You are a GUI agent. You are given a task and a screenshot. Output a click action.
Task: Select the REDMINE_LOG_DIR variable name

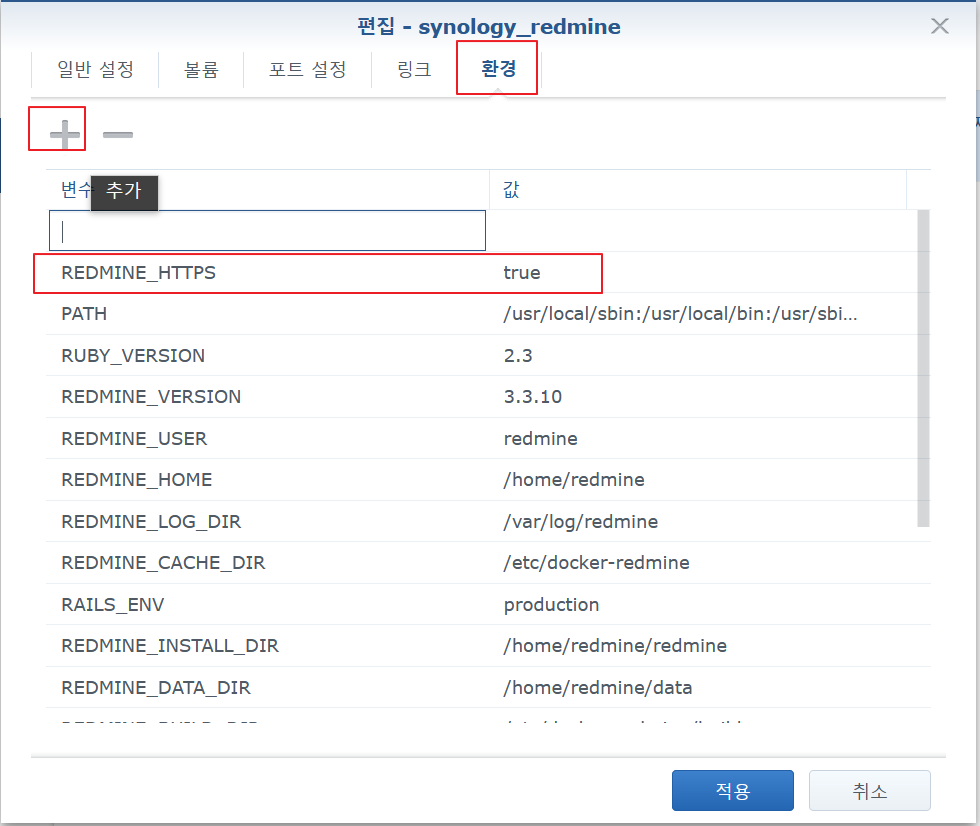(151, 522)
